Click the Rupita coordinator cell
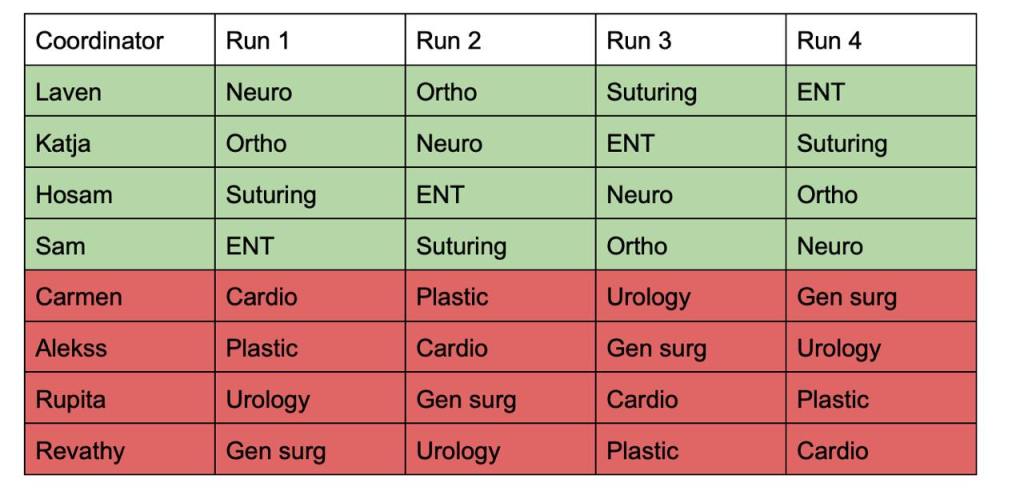1024x503 pixels. click(x=119, y=399)
